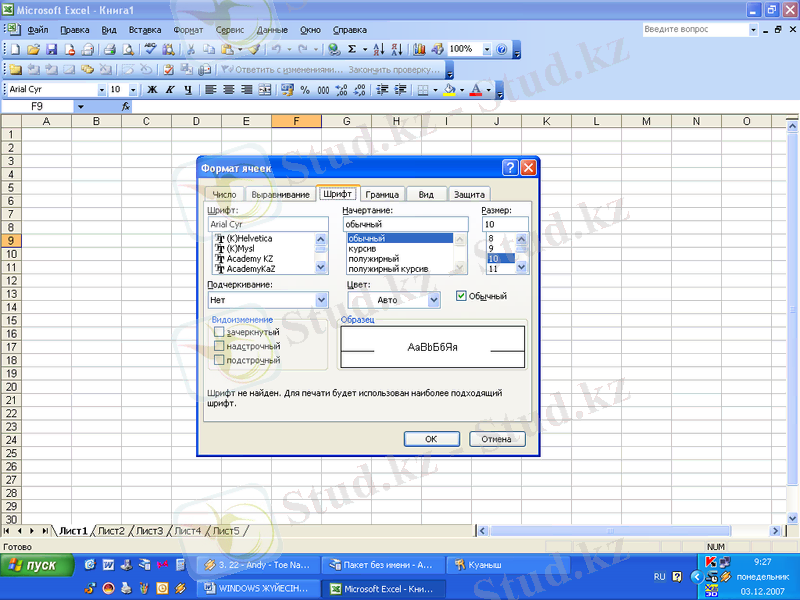Click the Размер size input field
Screen dimensions: 800x600
(505, 224)
